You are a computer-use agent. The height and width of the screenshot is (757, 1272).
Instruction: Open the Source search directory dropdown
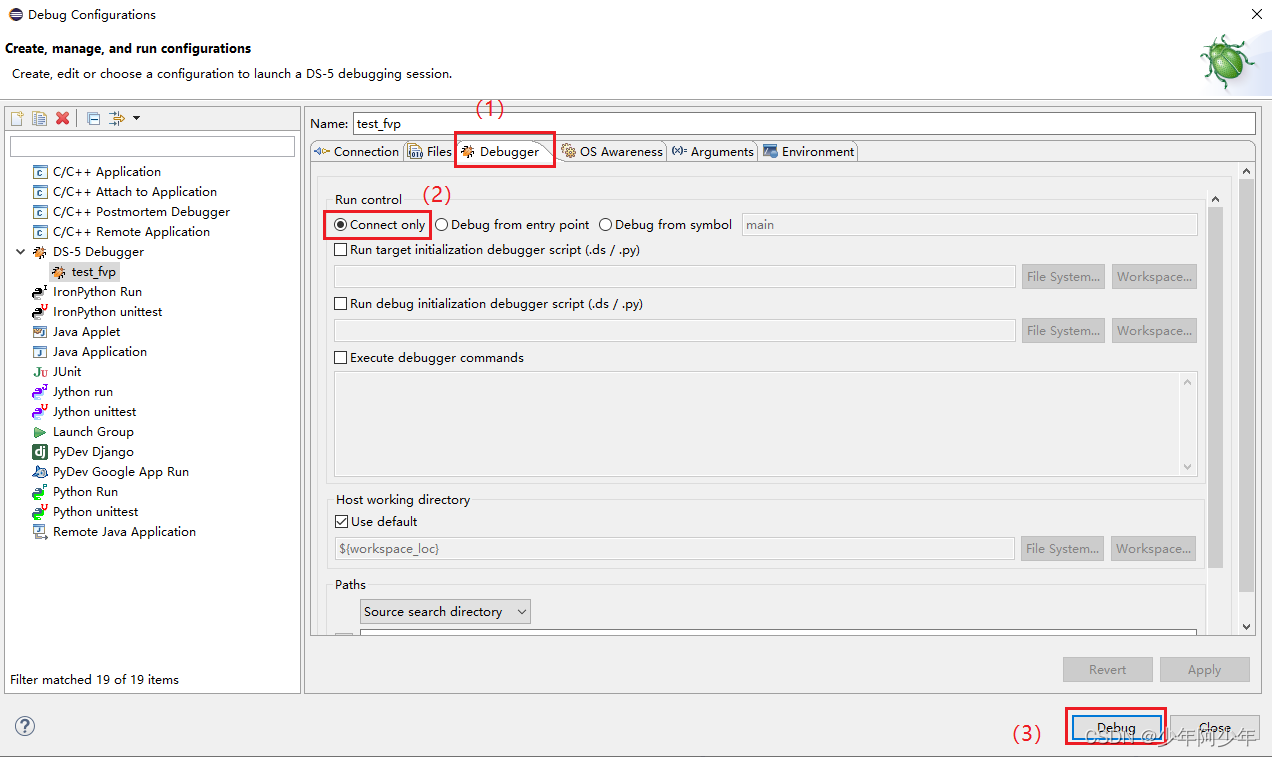tap(445, 611)
